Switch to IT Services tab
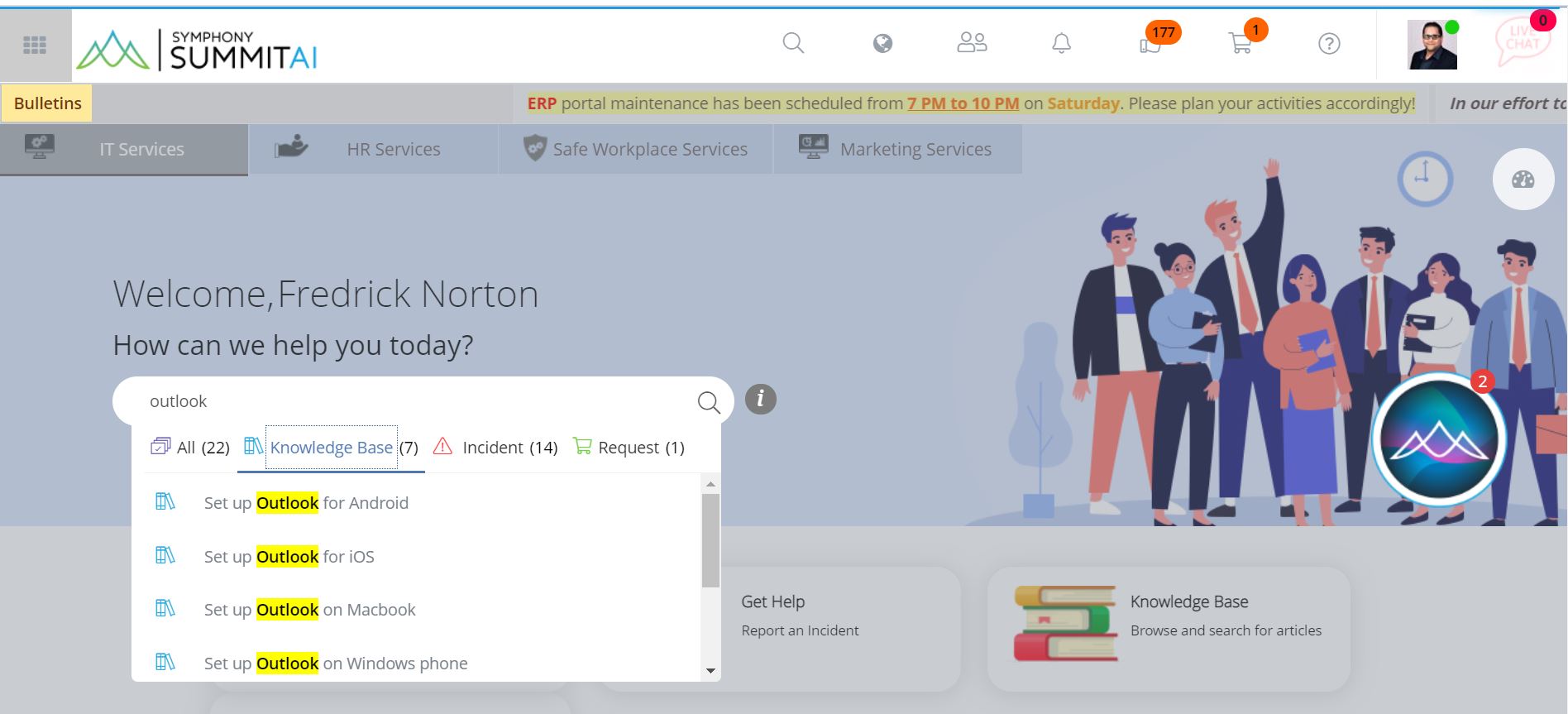The image size is (1568, 714). point(124,150)
